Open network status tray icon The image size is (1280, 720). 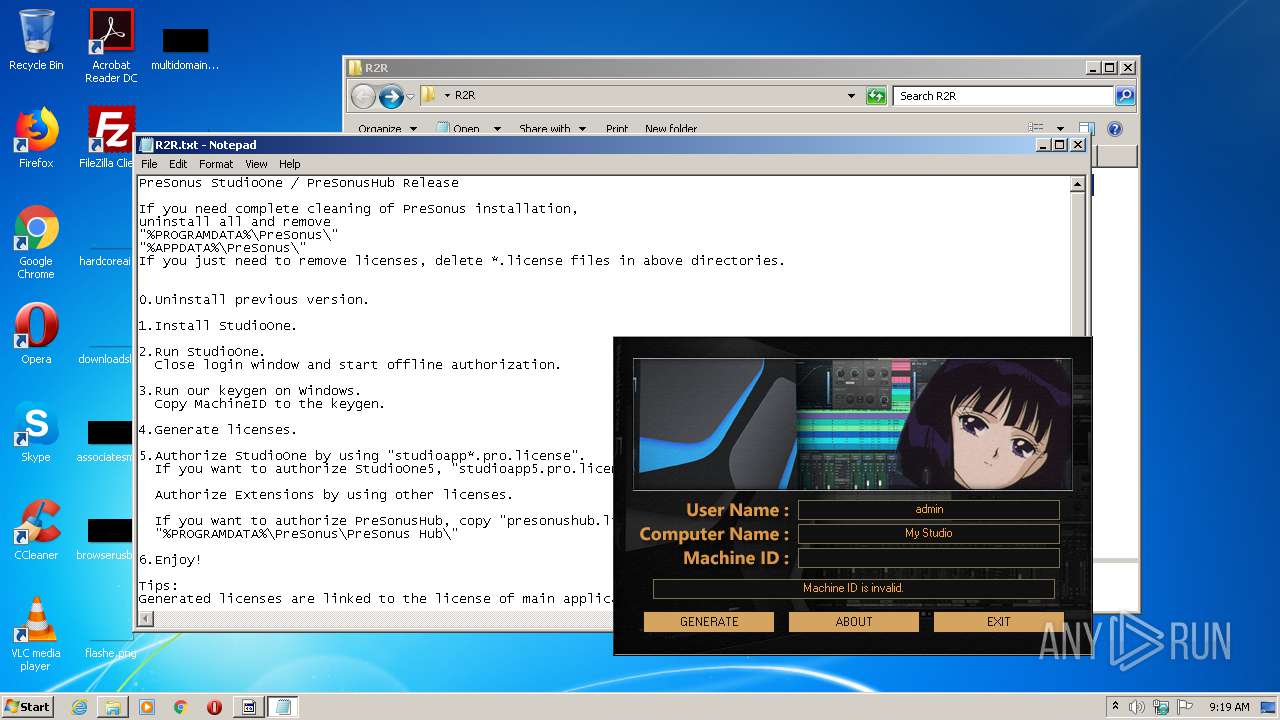point(1162,707)
